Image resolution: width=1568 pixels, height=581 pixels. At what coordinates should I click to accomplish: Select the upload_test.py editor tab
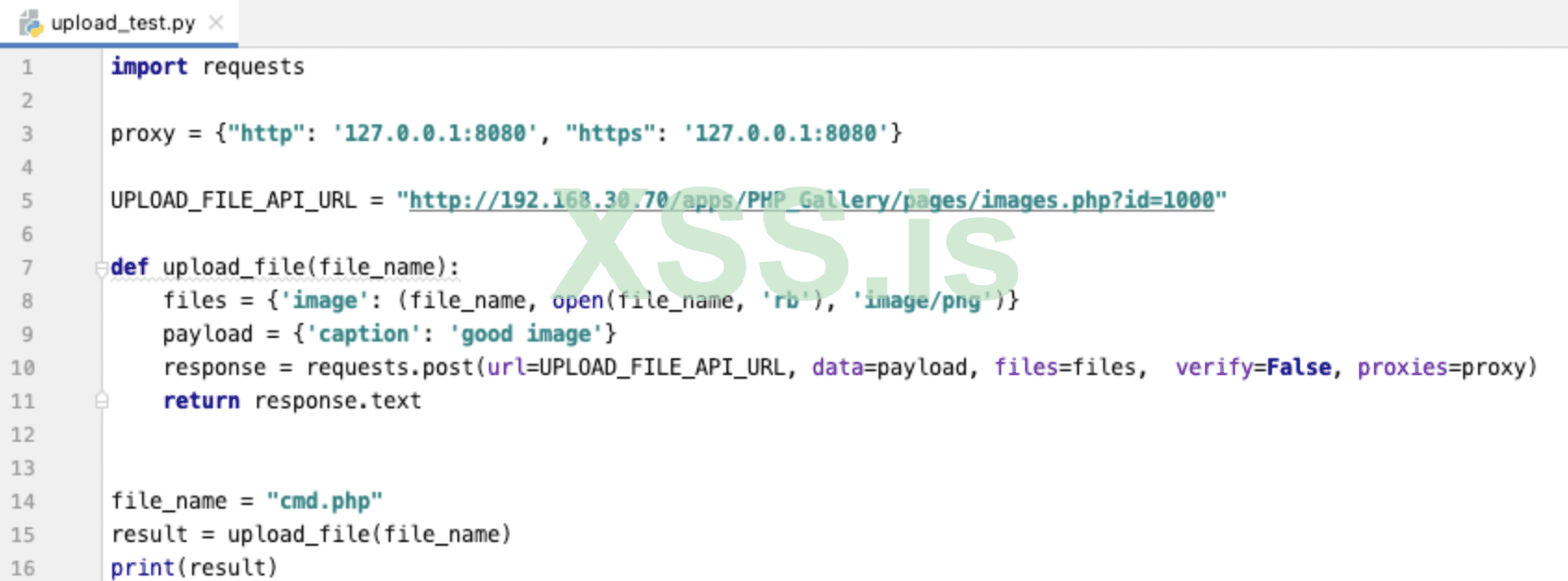(119, 22)
